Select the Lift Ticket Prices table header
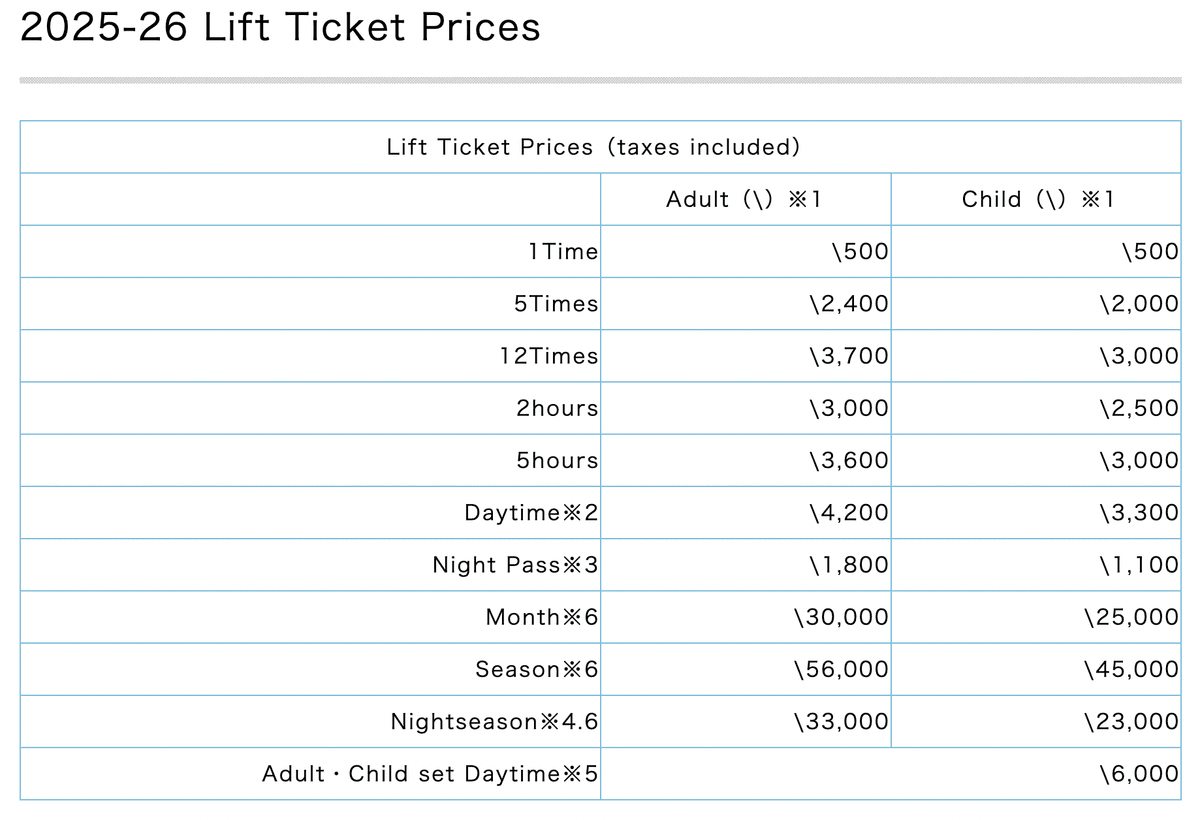The width and height of the screenshot is (1200, 820). click(x=594, y=147)
